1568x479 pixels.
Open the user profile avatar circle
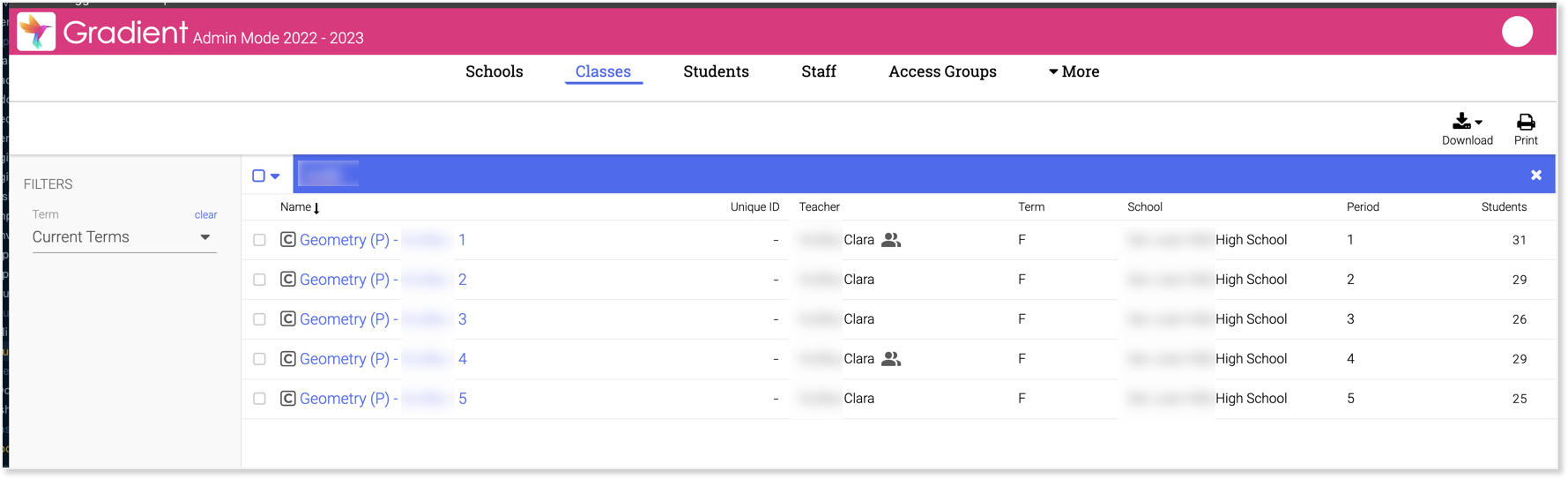(1517, 32)
